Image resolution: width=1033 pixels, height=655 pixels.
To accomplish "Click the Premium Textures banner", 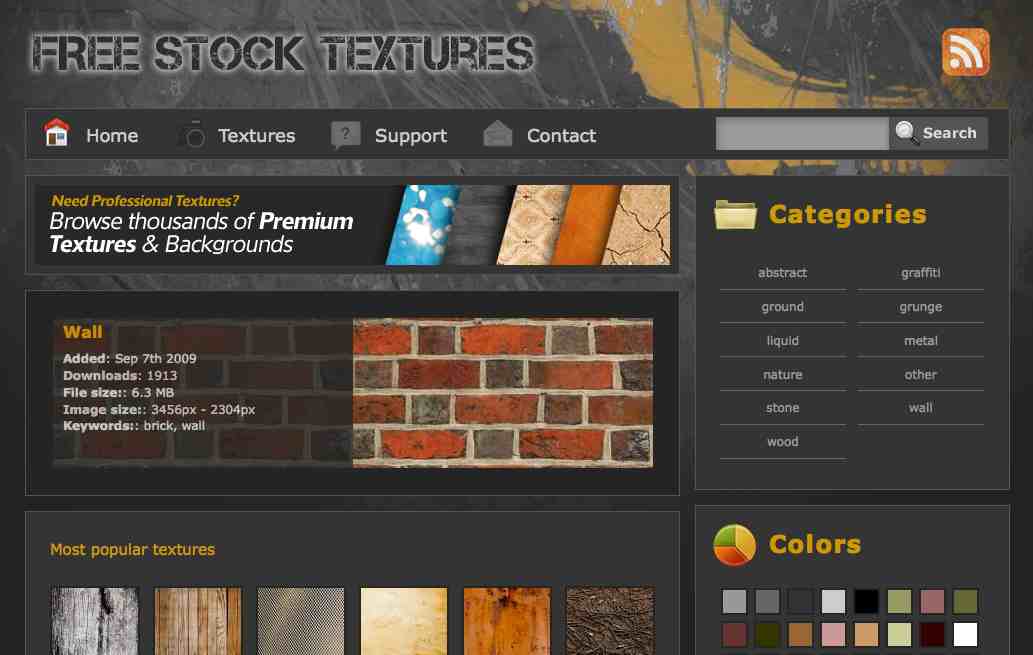I will pos(352,225).
